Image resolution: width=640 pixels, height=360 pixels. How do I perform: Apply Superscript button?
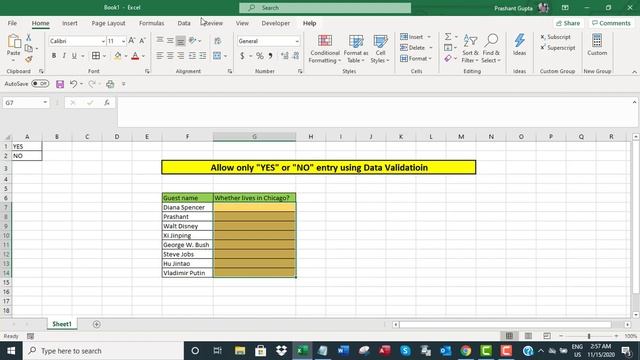(558, 48)
